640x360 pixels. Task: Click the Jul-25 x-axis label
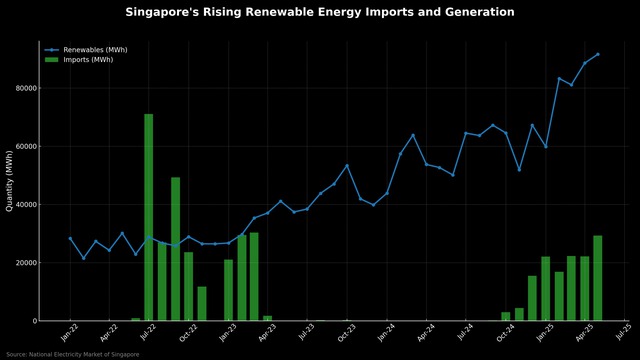pyautogui.click(x=623, y=331)
